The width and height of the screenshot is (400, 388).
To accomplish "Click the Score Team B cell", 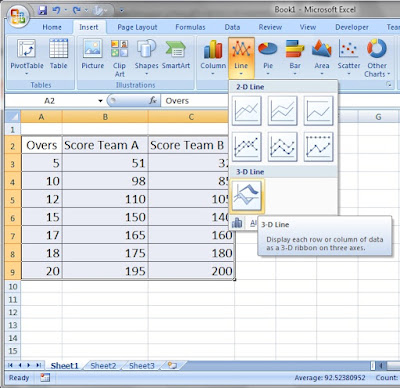I will 188,145.
